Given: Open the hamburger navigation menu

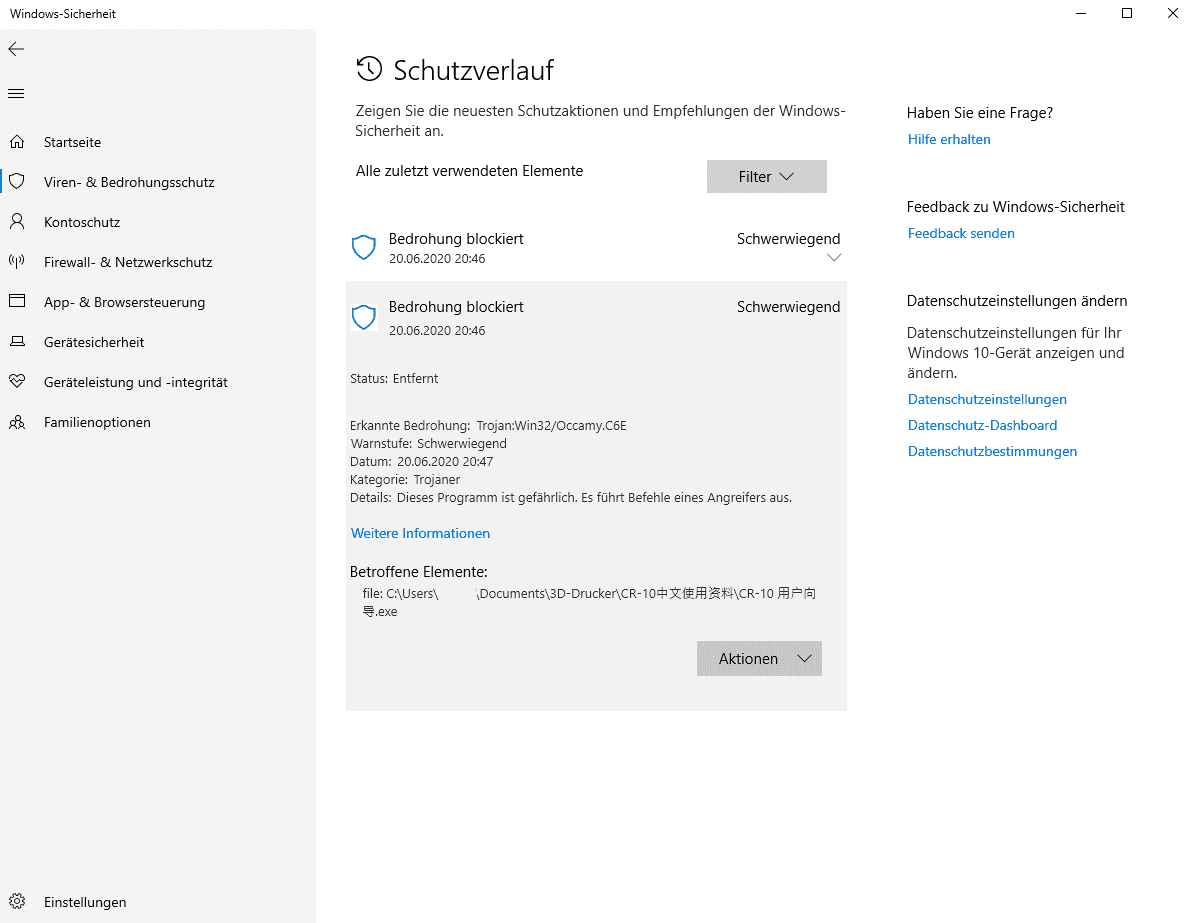Looking at the screenshot, I should pos(16,94).
